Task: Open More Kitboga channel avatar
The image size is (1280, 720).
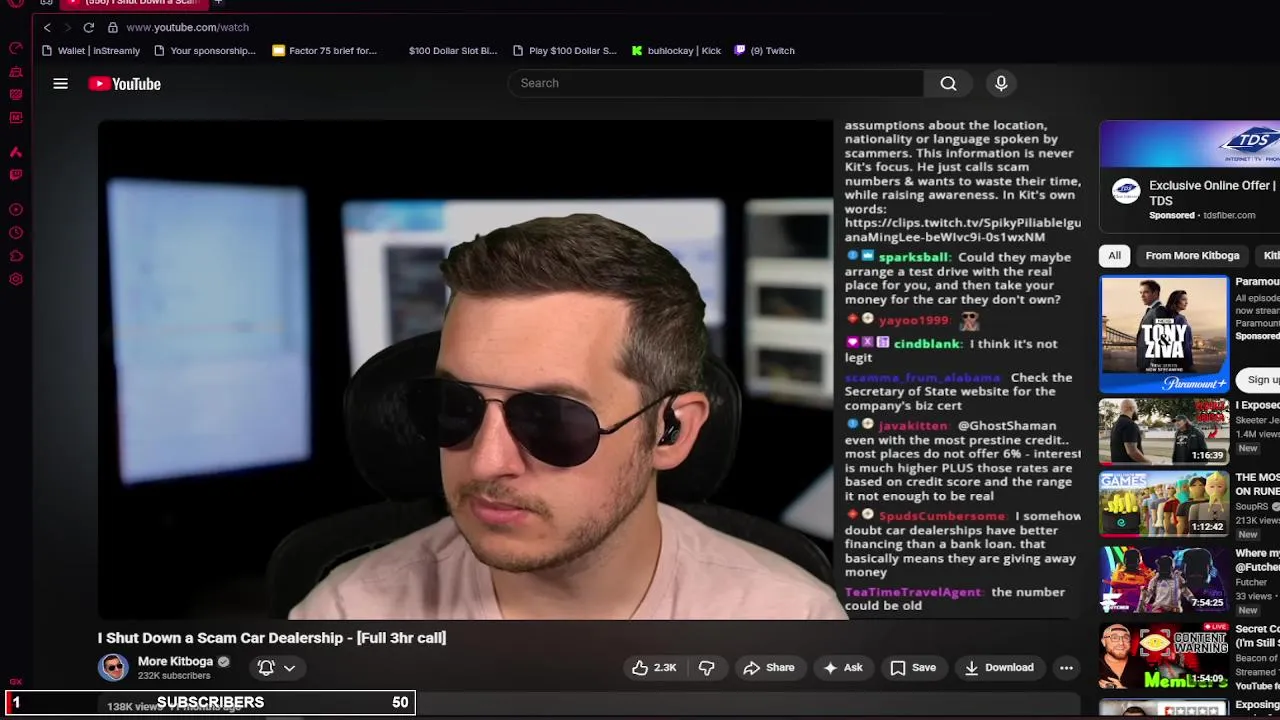Action: pos(113,667)
